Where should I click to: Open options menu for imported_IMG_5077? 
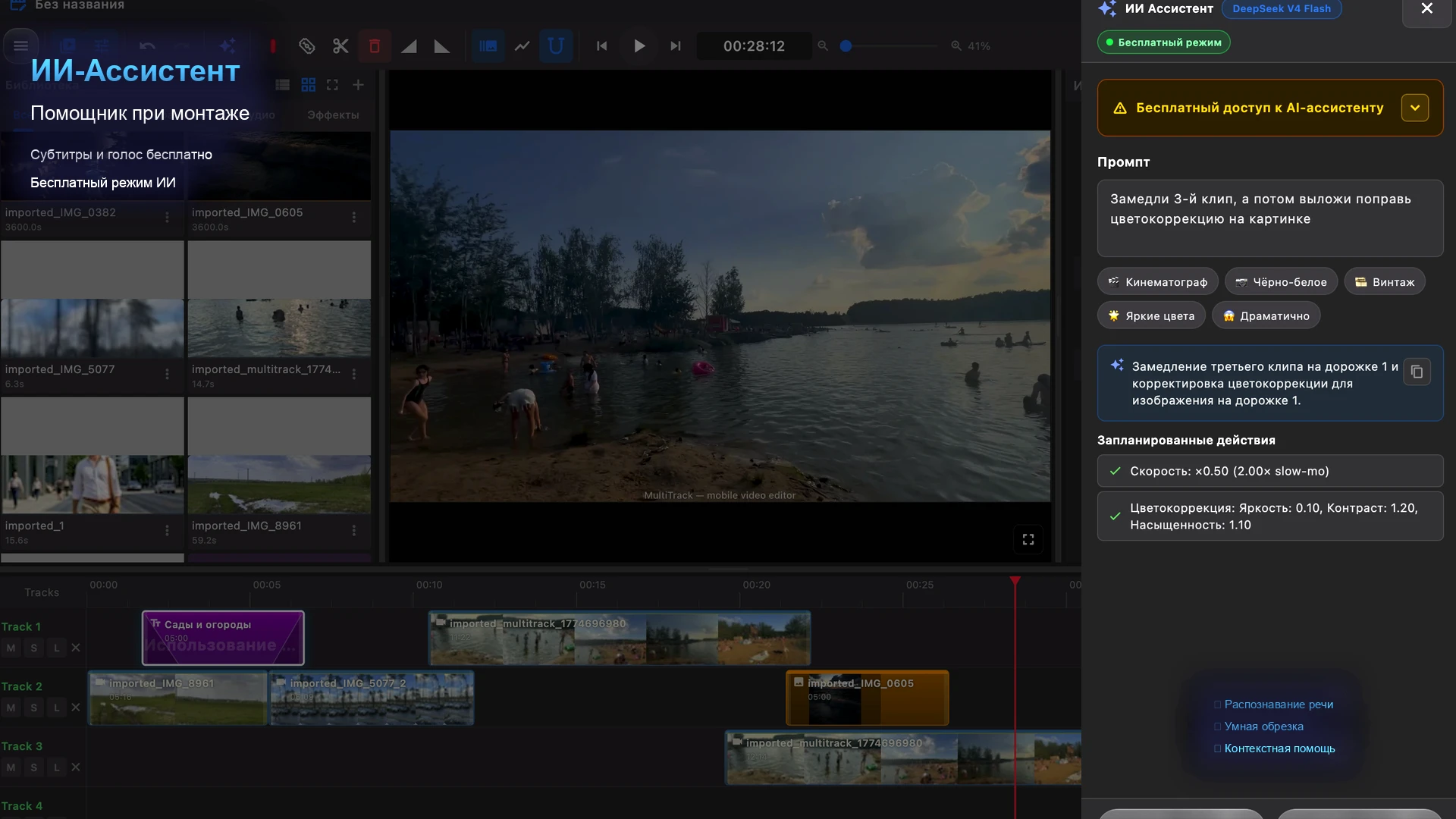[x=167, y=375]
